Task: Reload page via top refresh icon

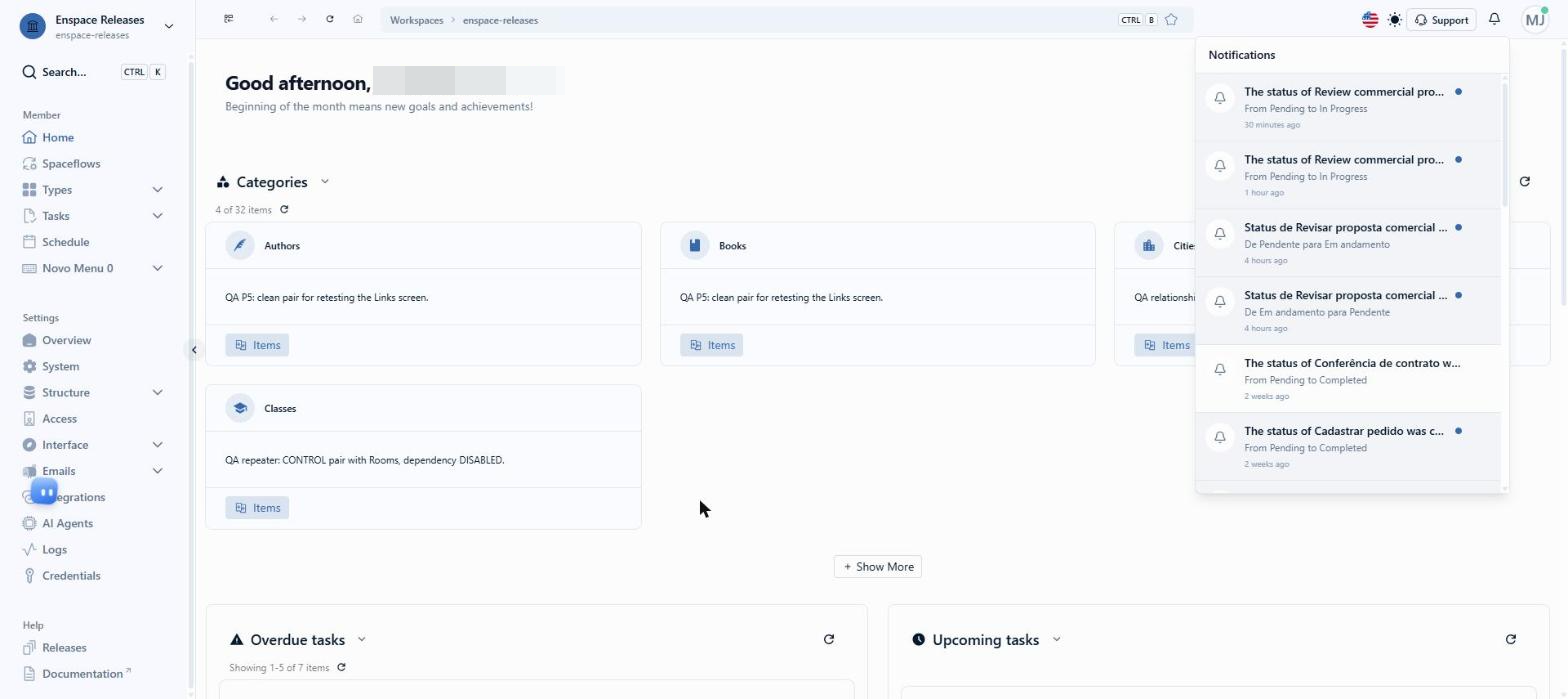Action: (x=330, y=19)
